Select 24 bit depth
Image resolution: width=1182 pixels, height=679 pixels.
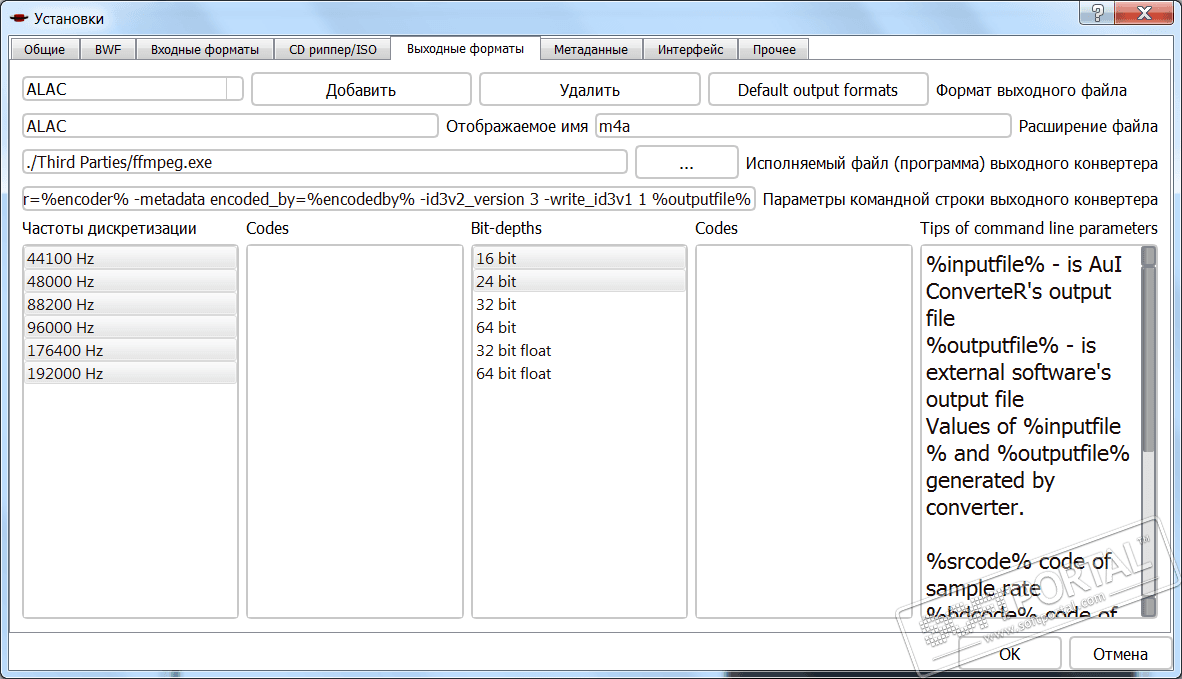(580, 281)
